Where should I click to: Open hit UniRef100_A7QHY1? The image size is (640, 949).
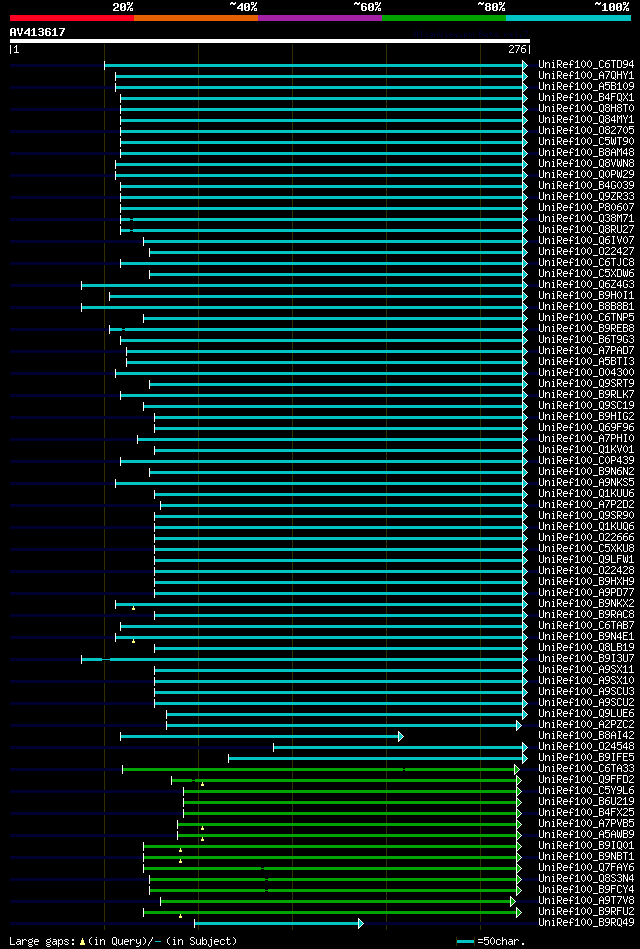[x=586, y=76]
